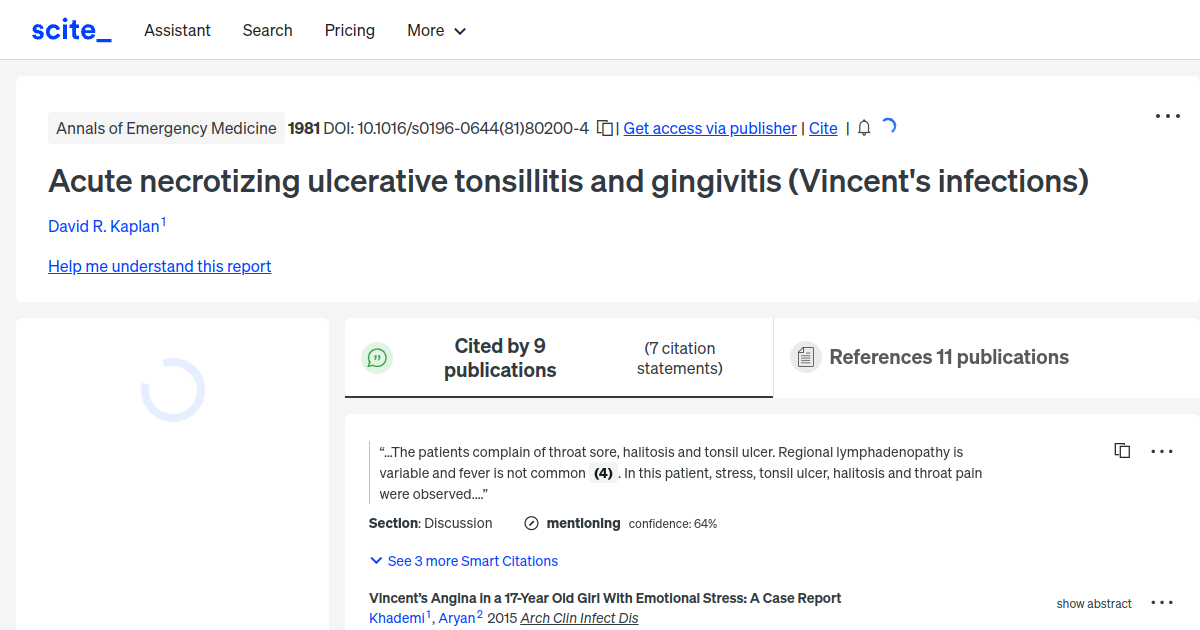The image size is (1200, 630).
Task: Expand See 3 more Smart Citations
Action: pyautogui.click(x=463, y=561)
